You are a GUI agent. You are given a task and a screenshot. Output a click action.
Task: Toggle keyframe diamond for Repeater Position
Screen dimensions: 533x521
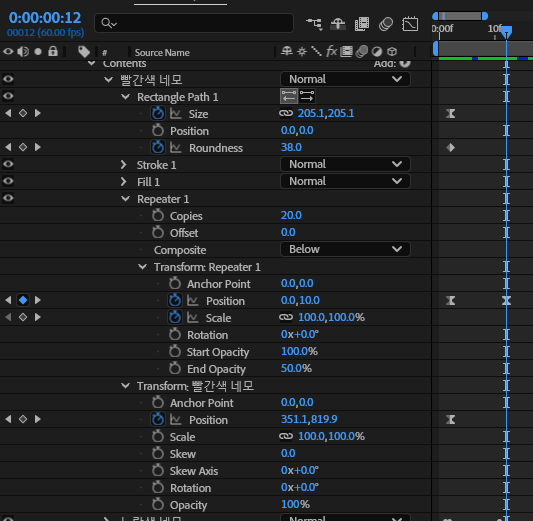tap(23, 300)
